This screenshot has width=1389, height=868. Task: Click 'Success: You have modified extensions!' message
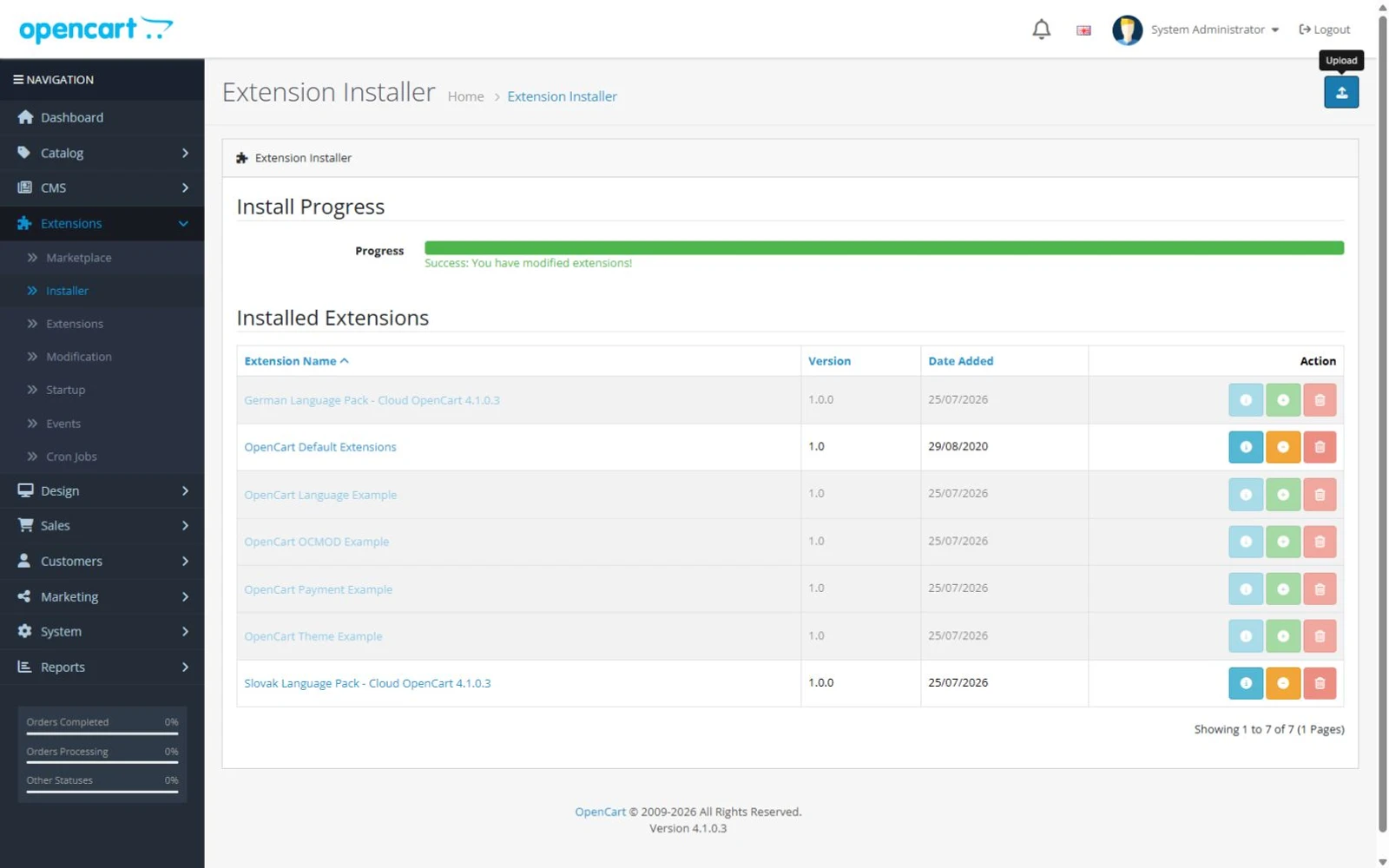[528, 263]
